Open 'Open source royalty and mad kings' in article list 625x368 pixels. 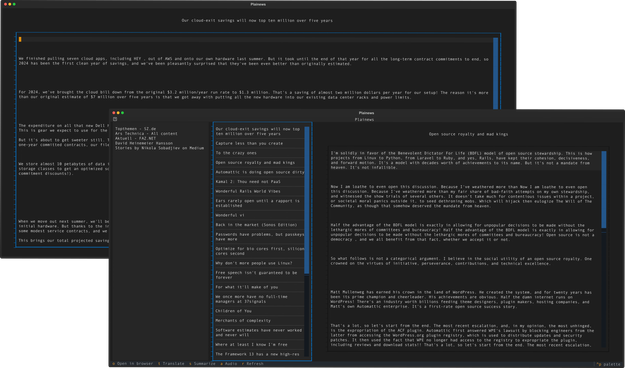[259, 163]
